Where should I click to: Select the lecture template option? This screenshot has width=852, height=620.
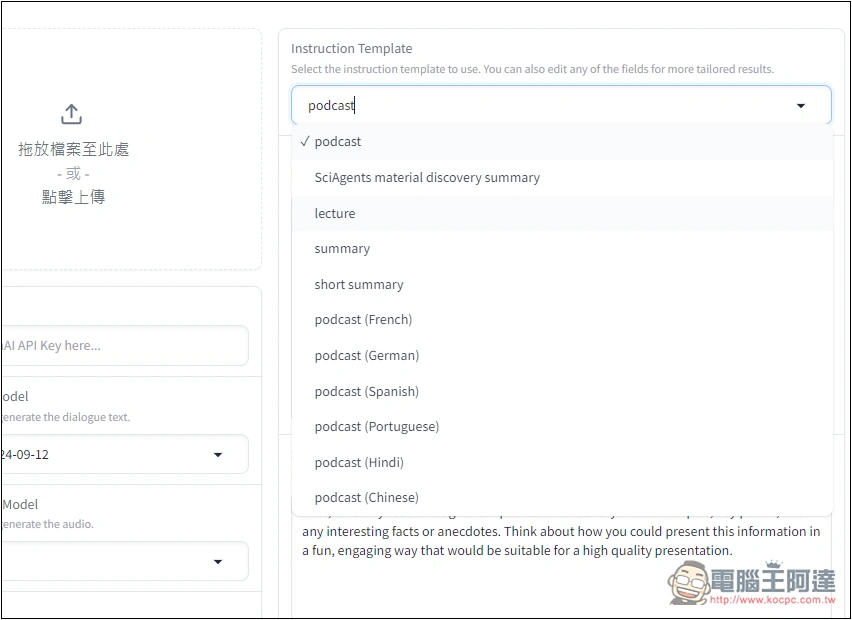pyautogui.click(x=562, y=214)
